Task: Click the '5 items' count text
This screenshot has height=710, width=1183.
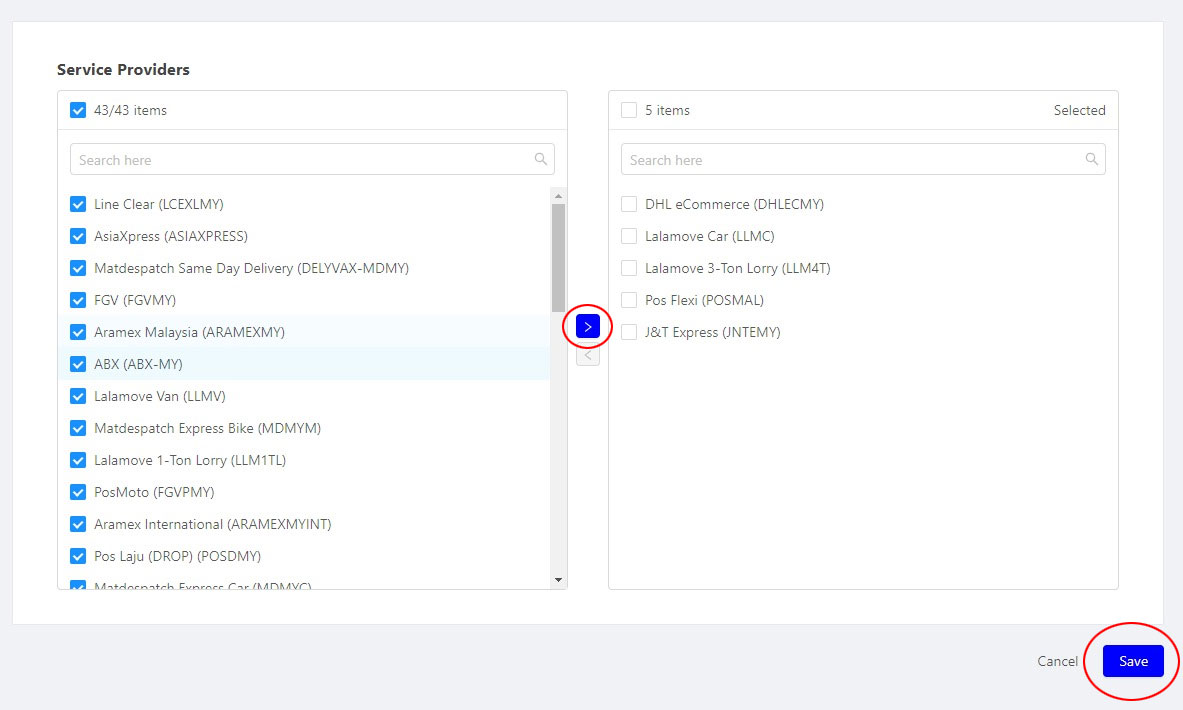Action: (667, 110)
